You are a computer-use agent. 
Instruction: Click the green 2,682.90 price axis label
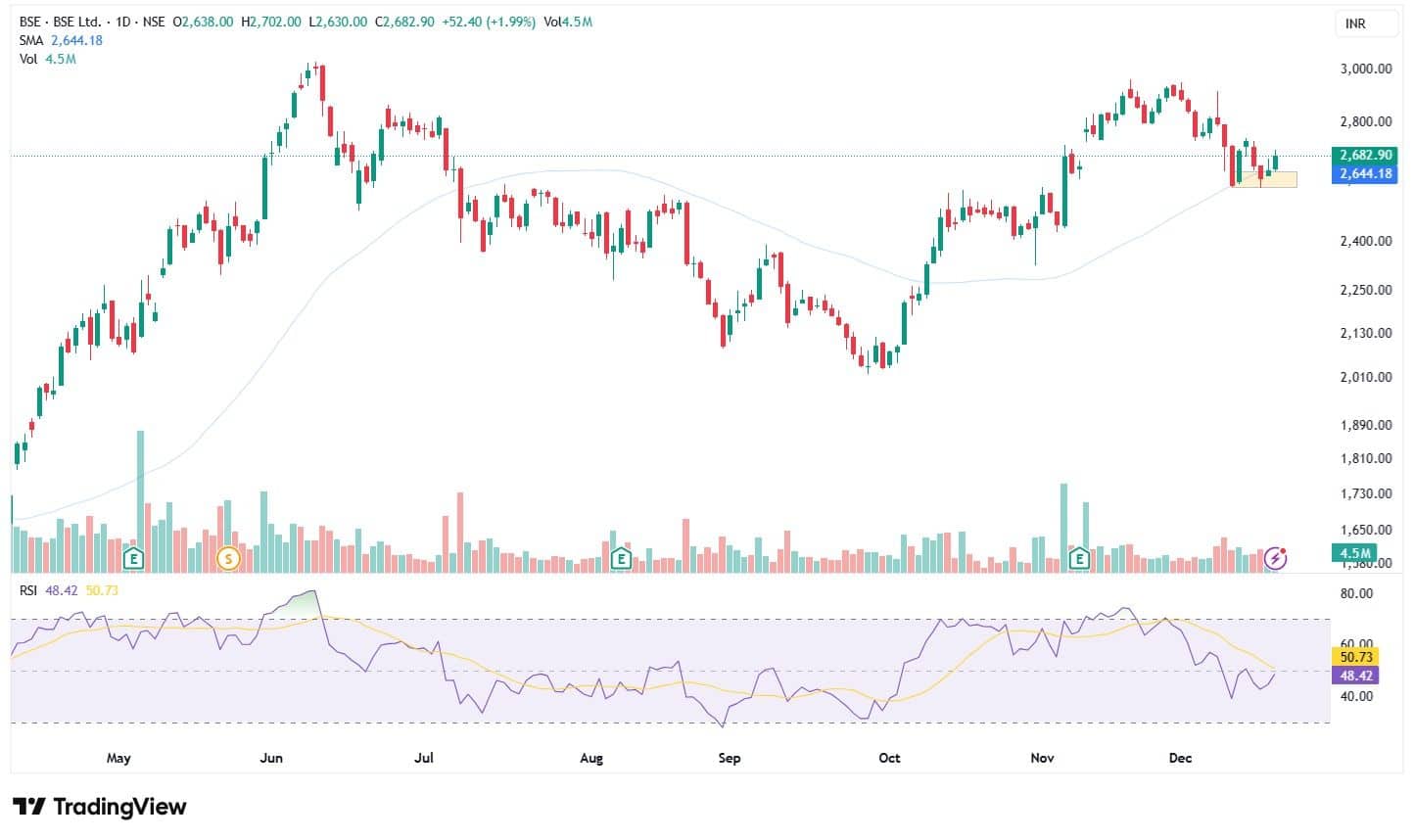(1366, 156)
